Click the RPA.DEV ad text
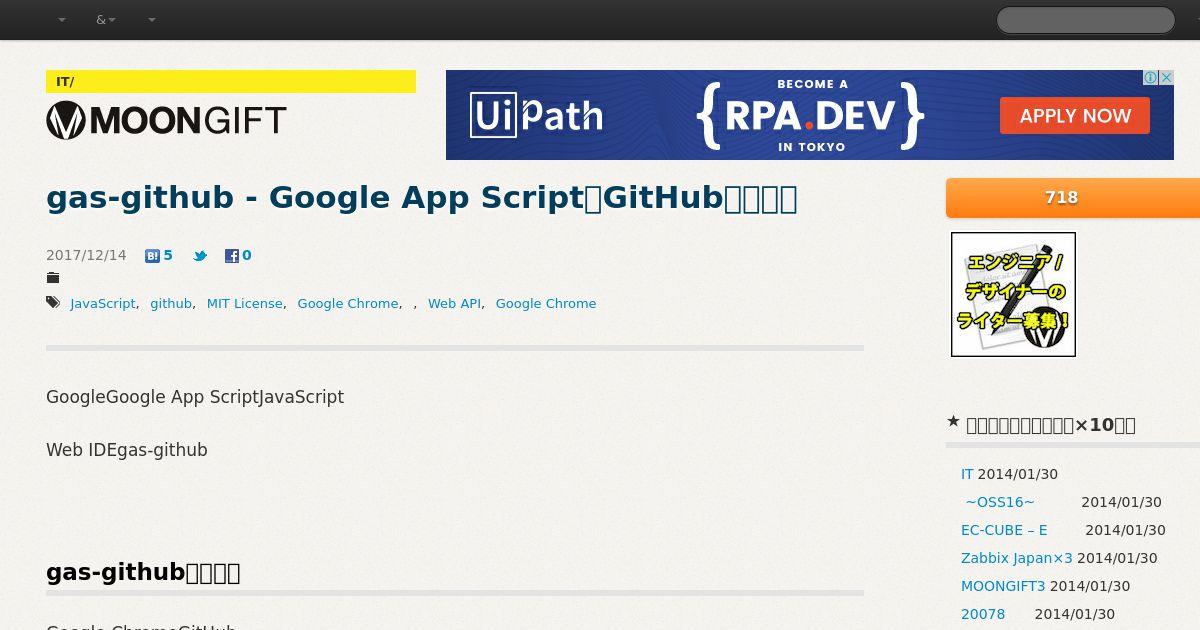This screenshot has height=630, width=1200. coord(810,116)
